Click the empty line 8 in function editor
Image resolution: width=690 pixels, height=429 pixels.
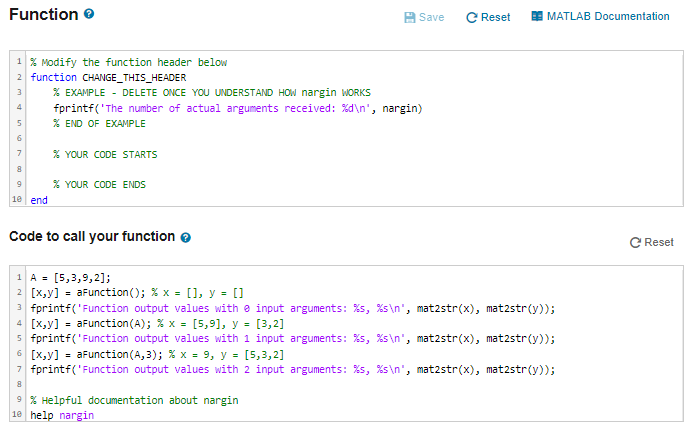click(x=354, y=169)
